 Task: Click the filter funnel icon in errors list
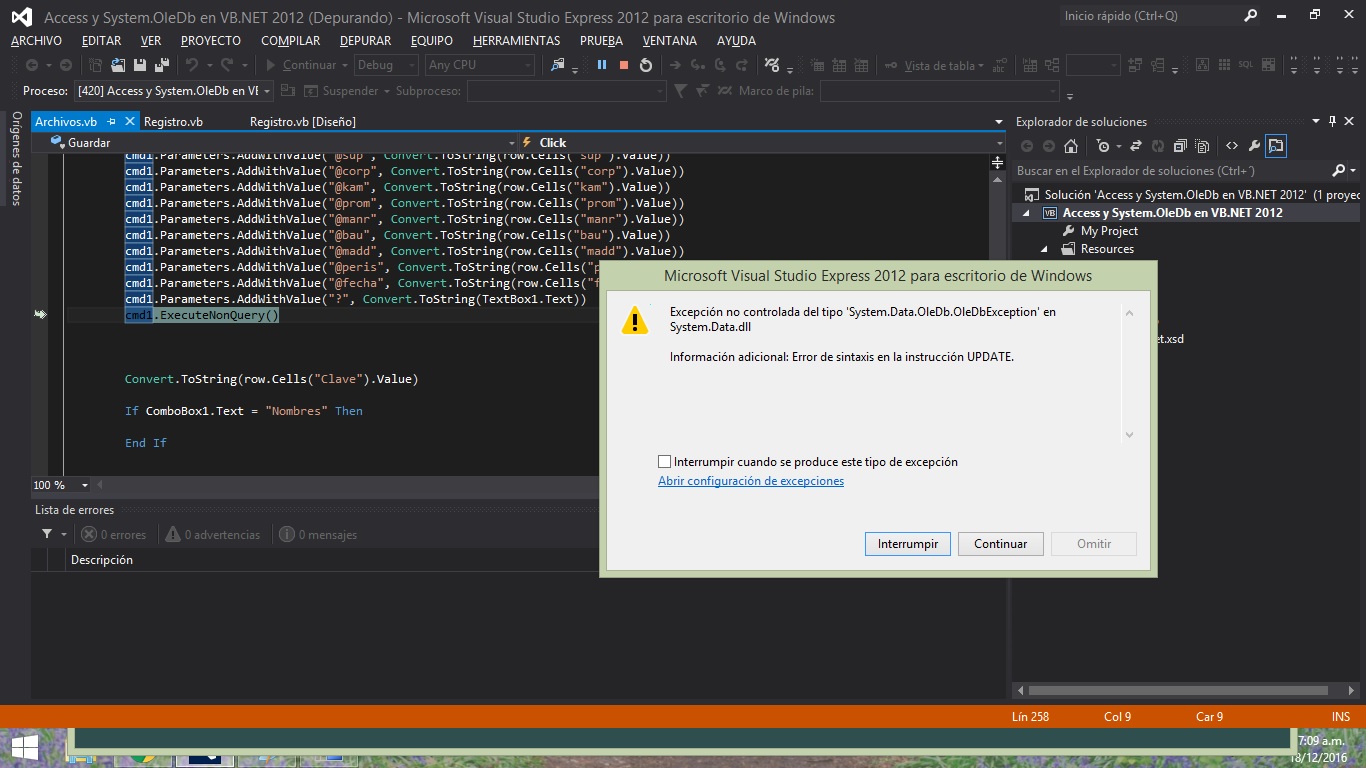click(47, 535)
